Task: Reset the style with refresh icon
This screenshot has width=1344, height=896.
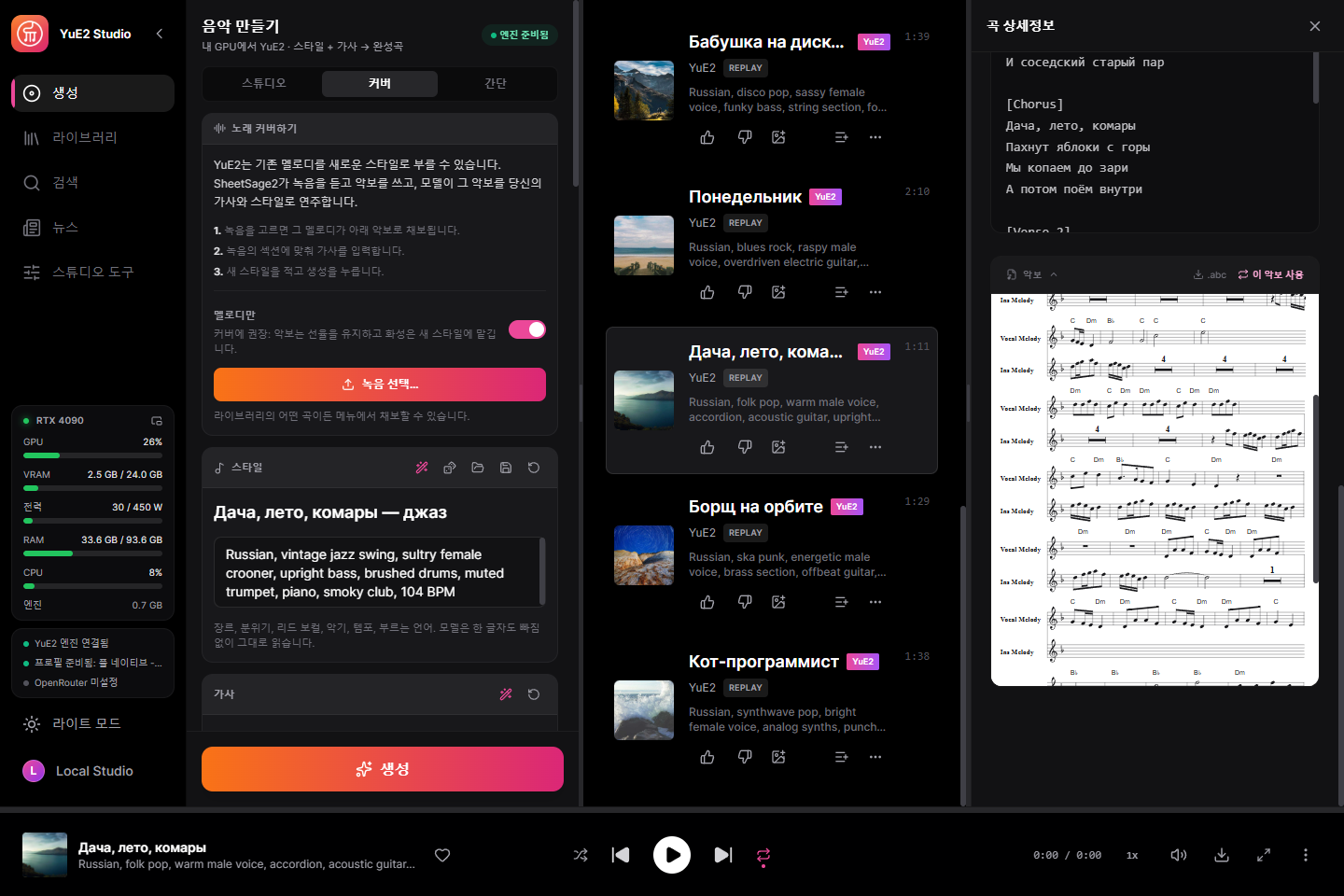Action: [x=534, y=468]
